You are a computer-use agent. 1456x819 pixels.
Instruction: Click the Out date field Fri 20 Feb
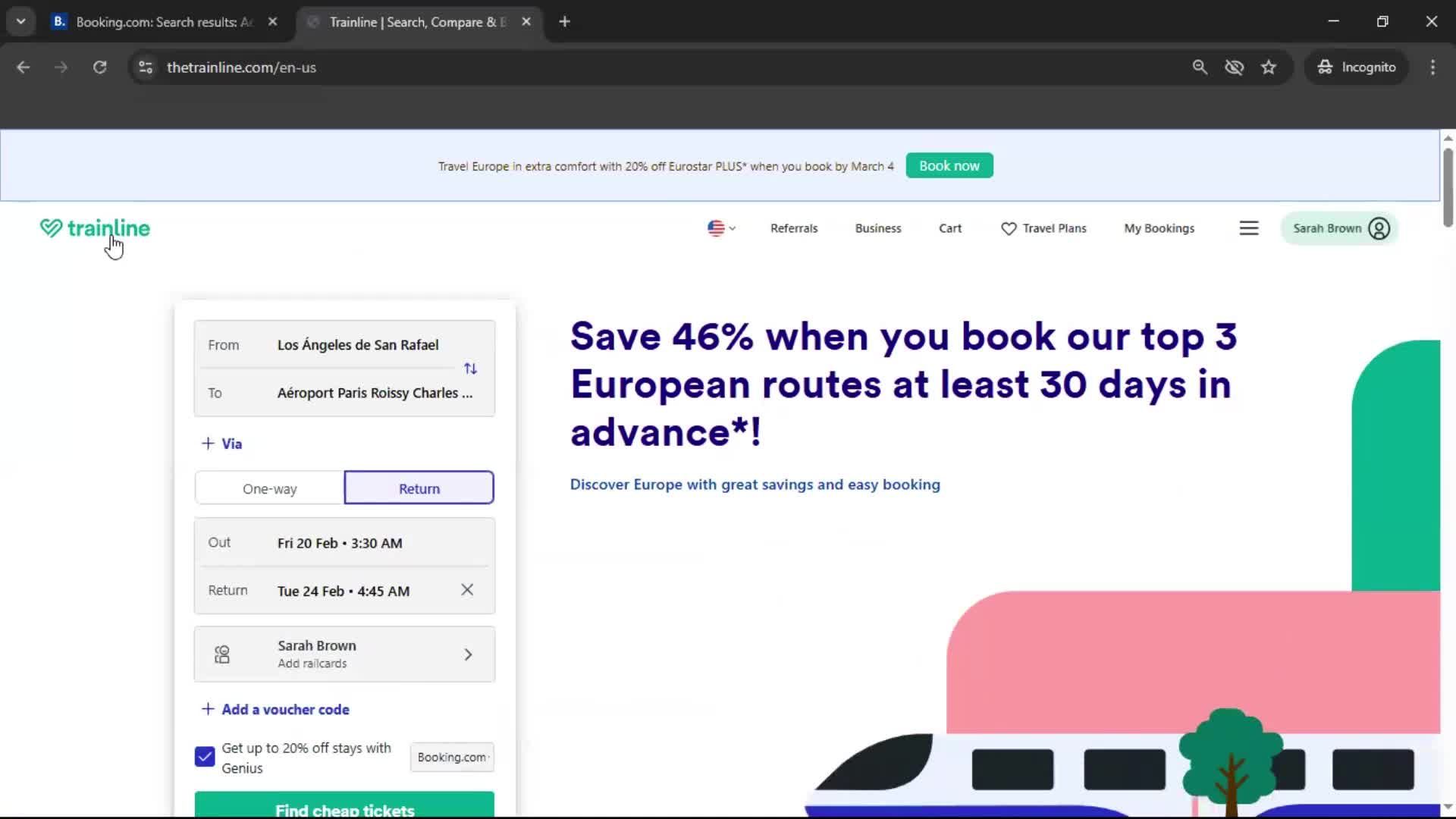(339, 542)
